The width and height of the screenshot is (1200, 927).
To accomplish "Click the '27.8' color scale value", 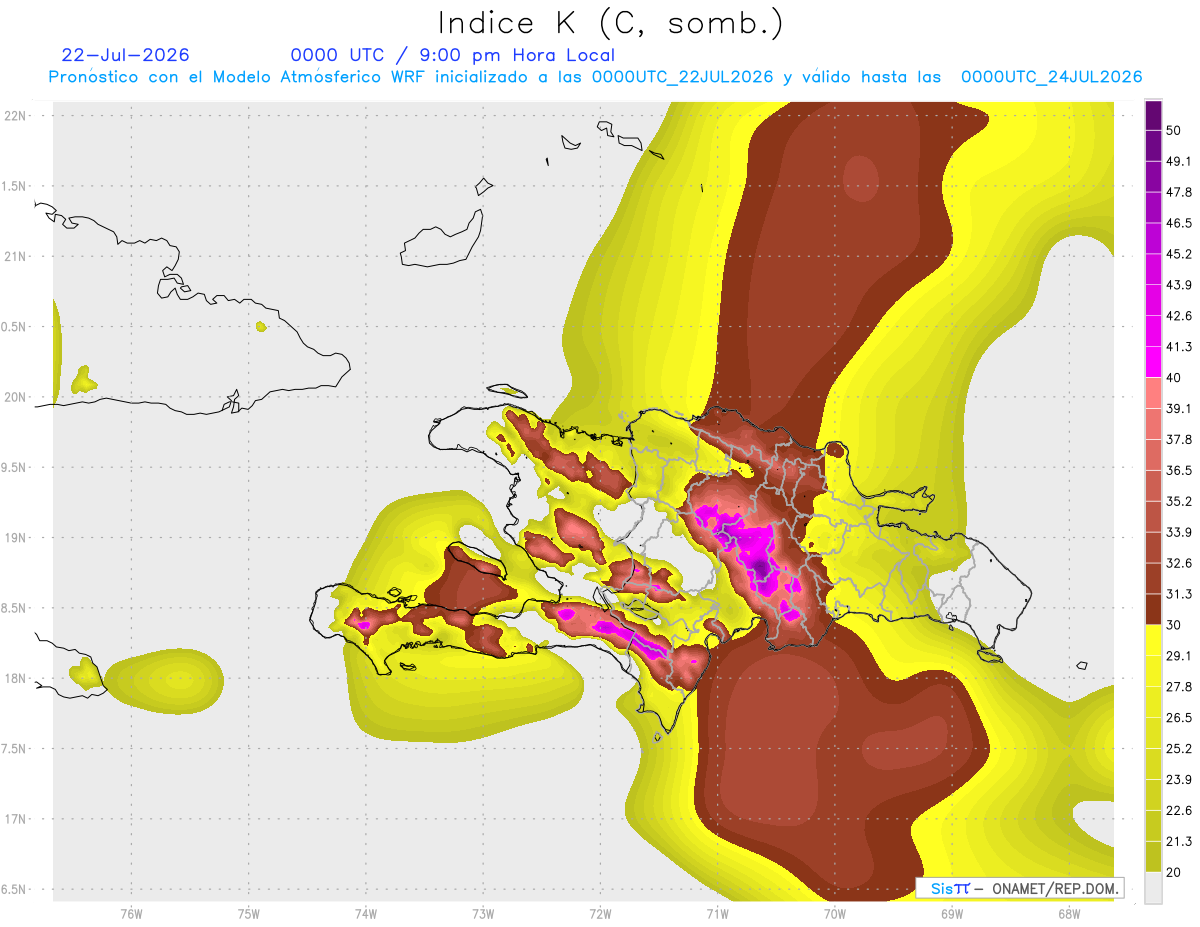I will 1179,687.
